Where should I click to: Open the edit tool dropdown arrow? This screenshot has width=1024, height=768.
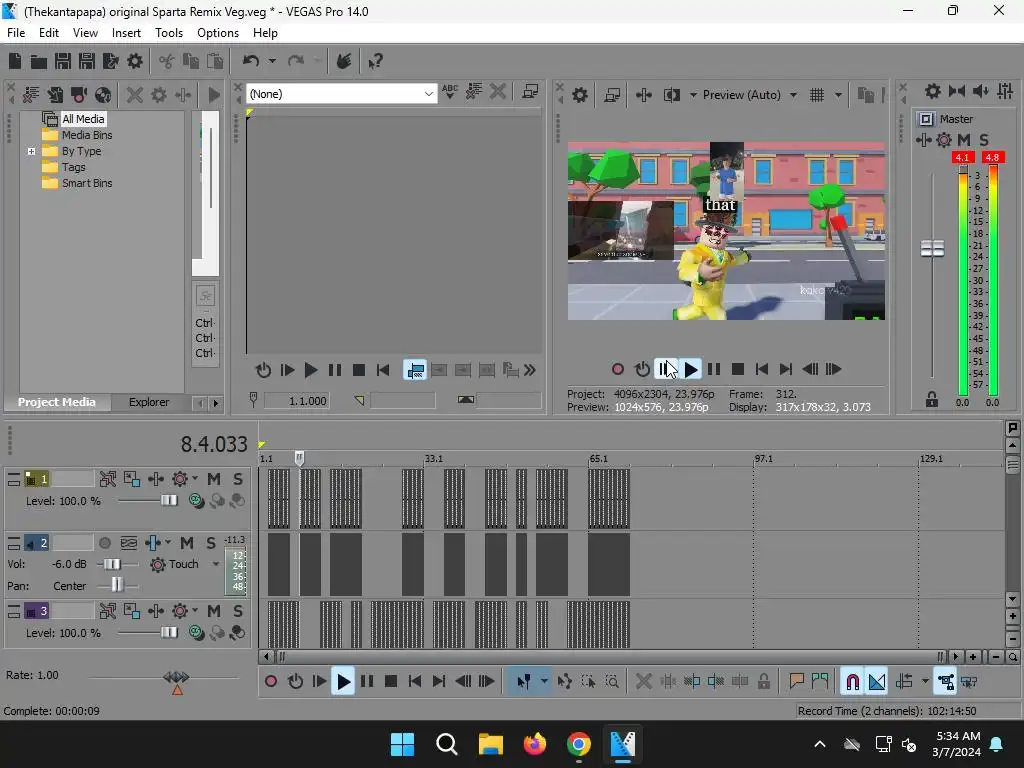tap(544, 682)
